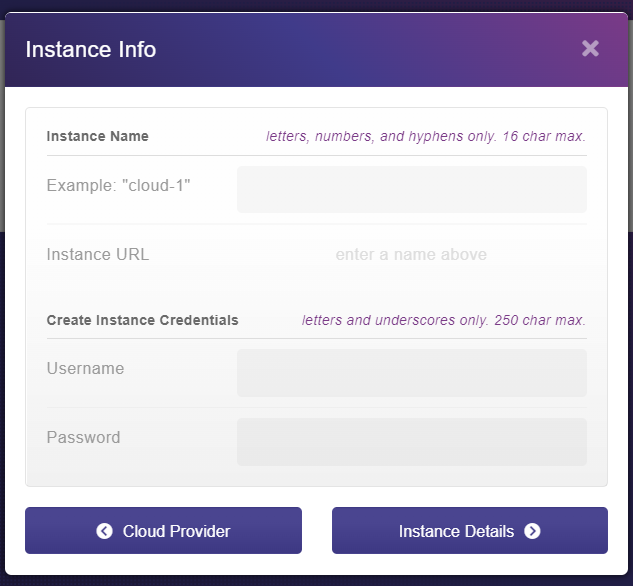The width and height of the screenshot is (633, 586).
Task: Click the left arrow icon beside Cloud Provider
Action: pos(105,531)
